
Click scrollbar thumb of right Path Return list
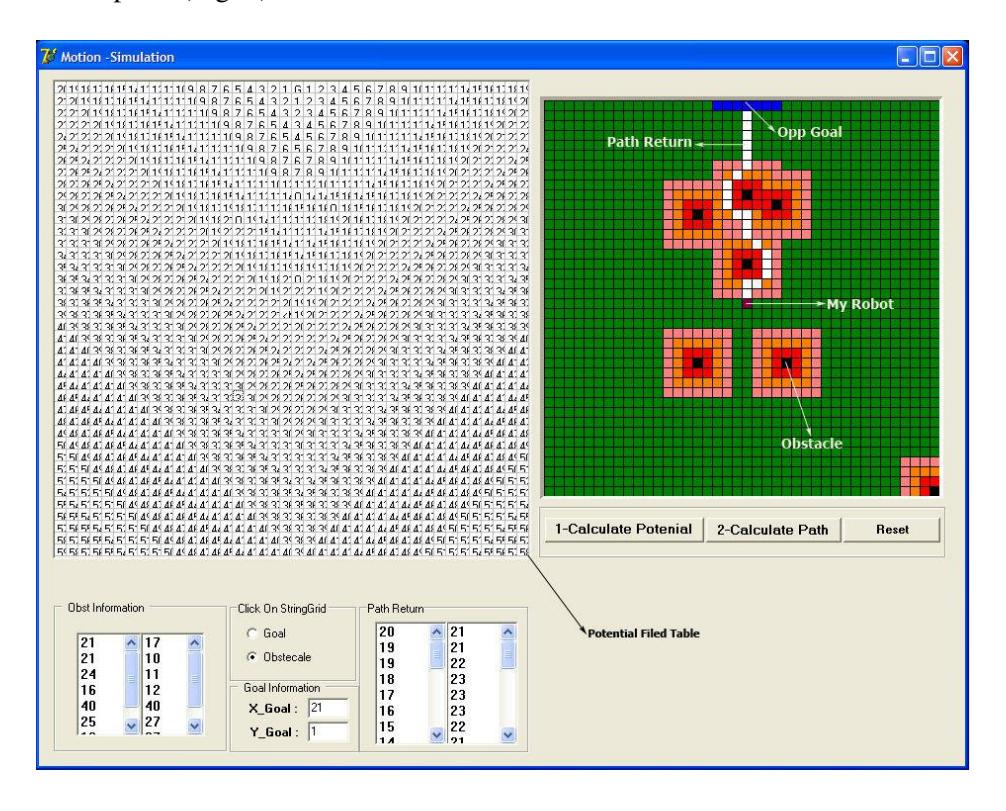pos(507,654)
